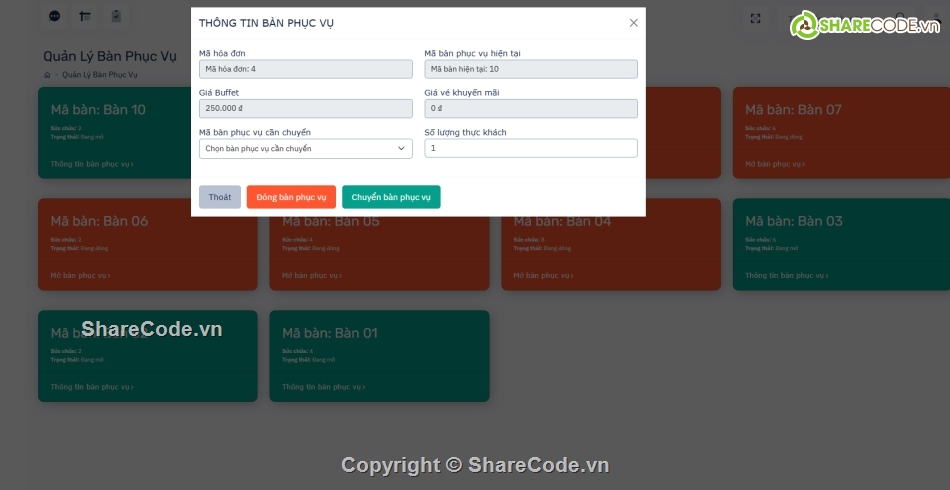Toggle fullscreen with the expand icon
Image resolution: width=950 pixels, height=490 pixels.
click(756, 18)
